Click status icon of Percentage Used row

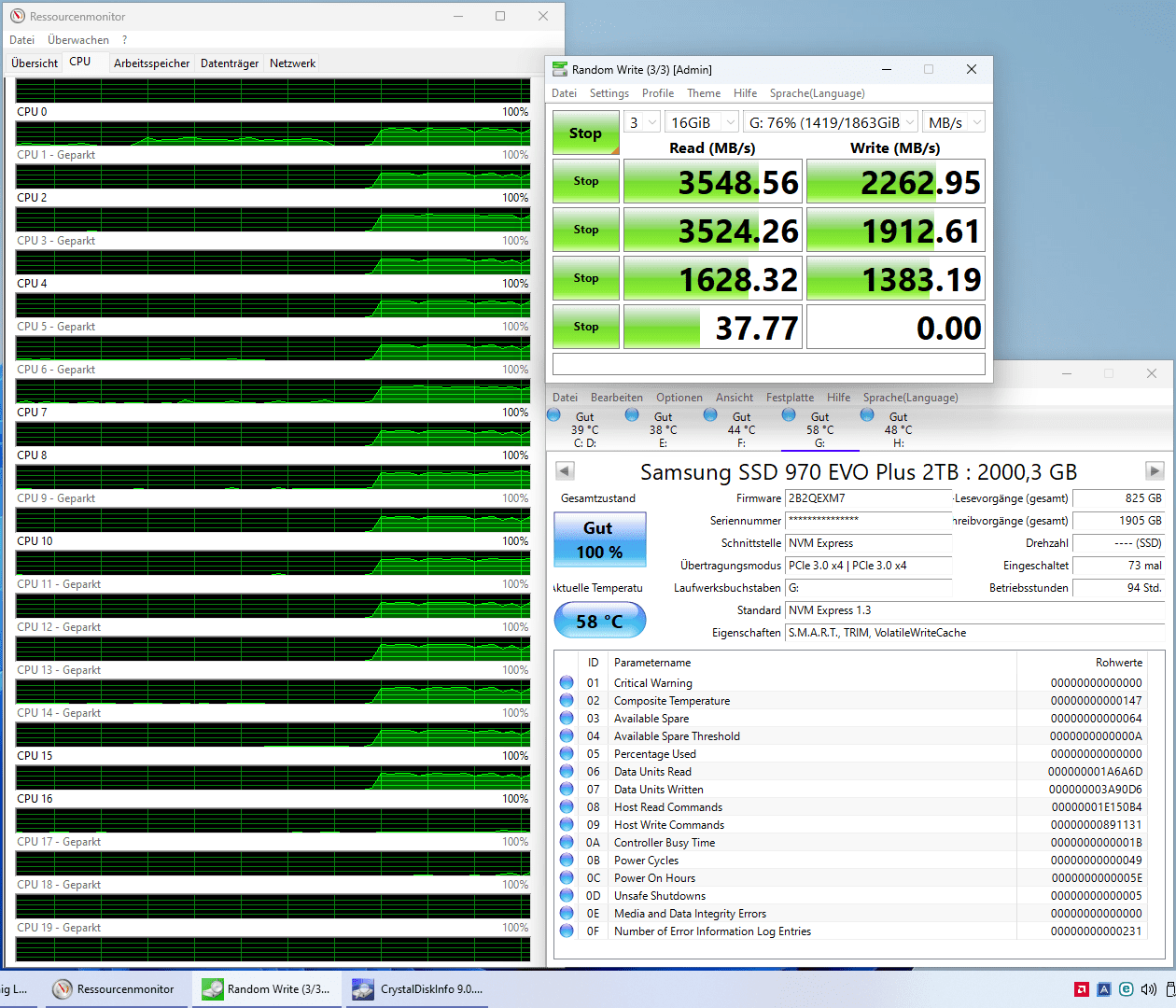[567, 753]
